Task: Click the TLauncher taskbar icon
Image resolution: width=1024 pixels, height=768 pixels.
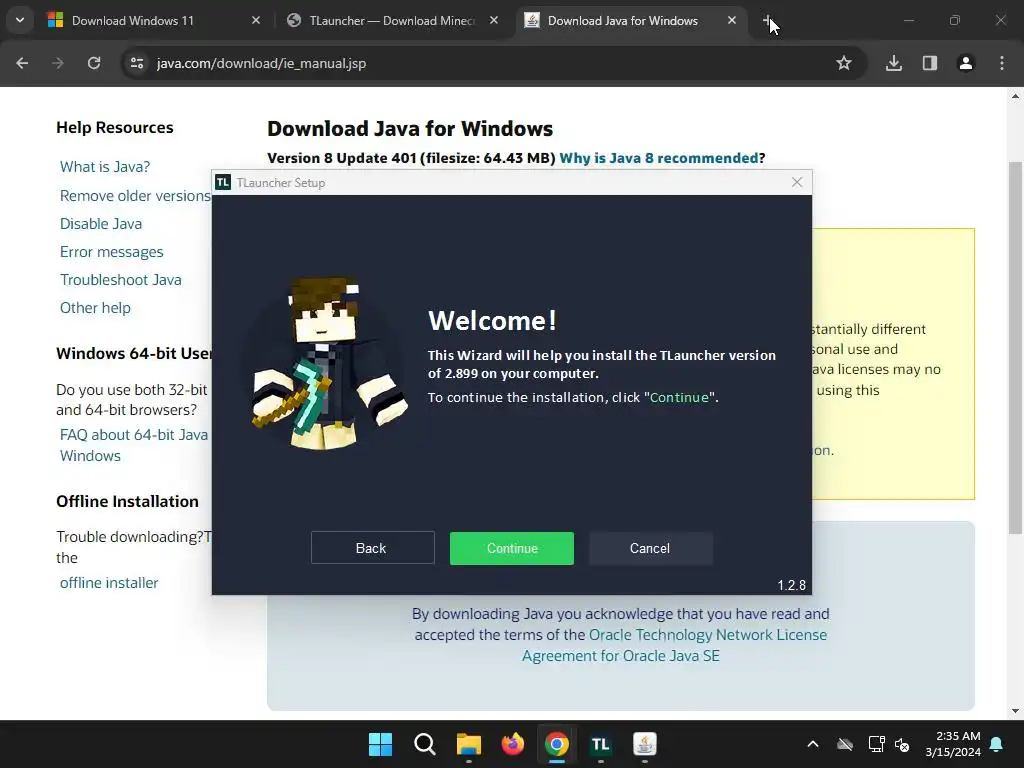Action: click(601, 744)
